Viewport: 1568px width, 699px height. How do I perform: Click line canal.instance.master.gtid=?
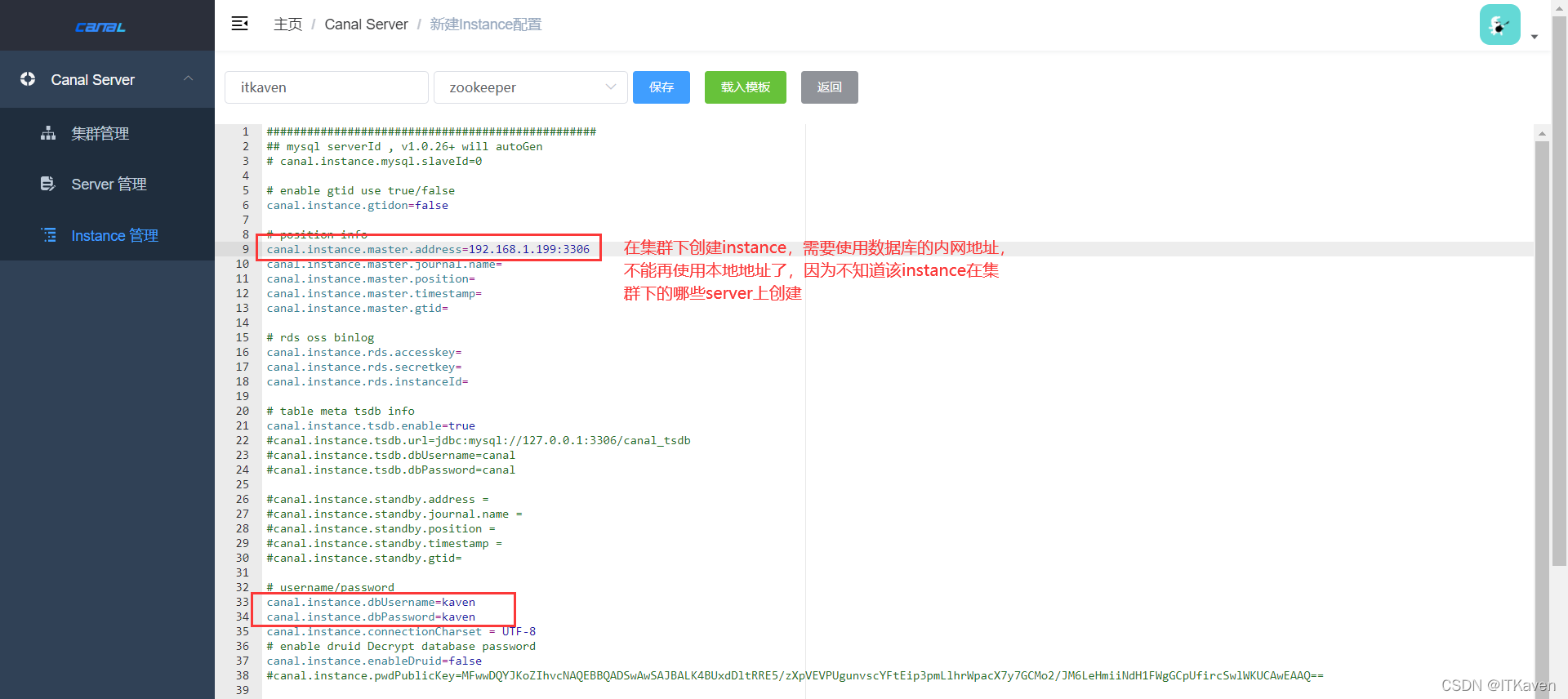[x=357, y=308]
